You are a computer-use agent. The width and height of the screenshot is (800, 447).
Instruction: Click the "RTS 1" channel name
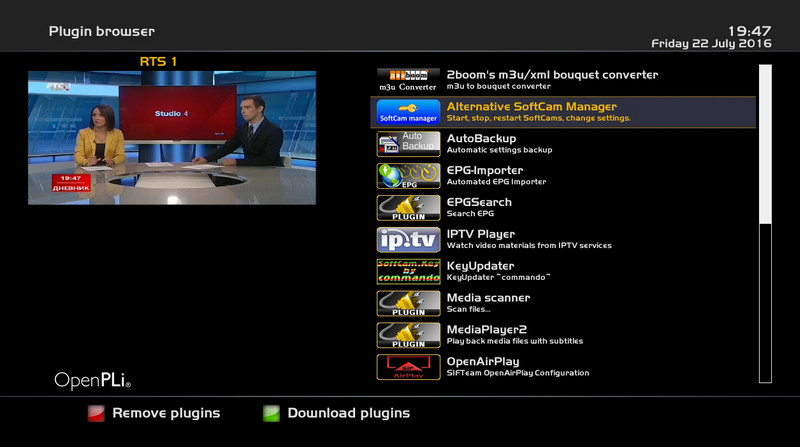[158, 62]
